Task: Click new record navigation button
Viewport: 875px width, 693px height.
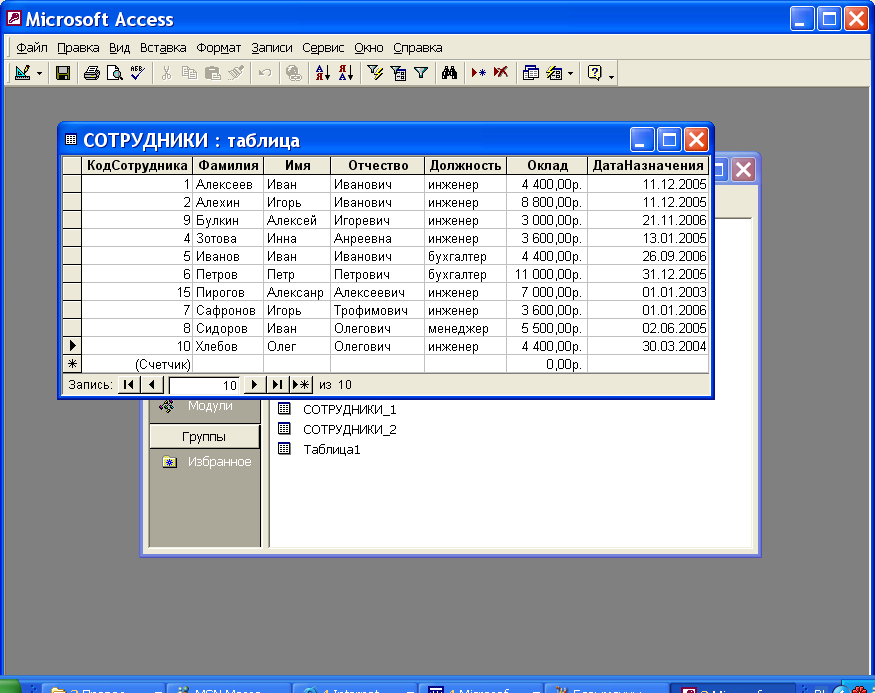Action: pyautogui.click(x=301, y=384)
